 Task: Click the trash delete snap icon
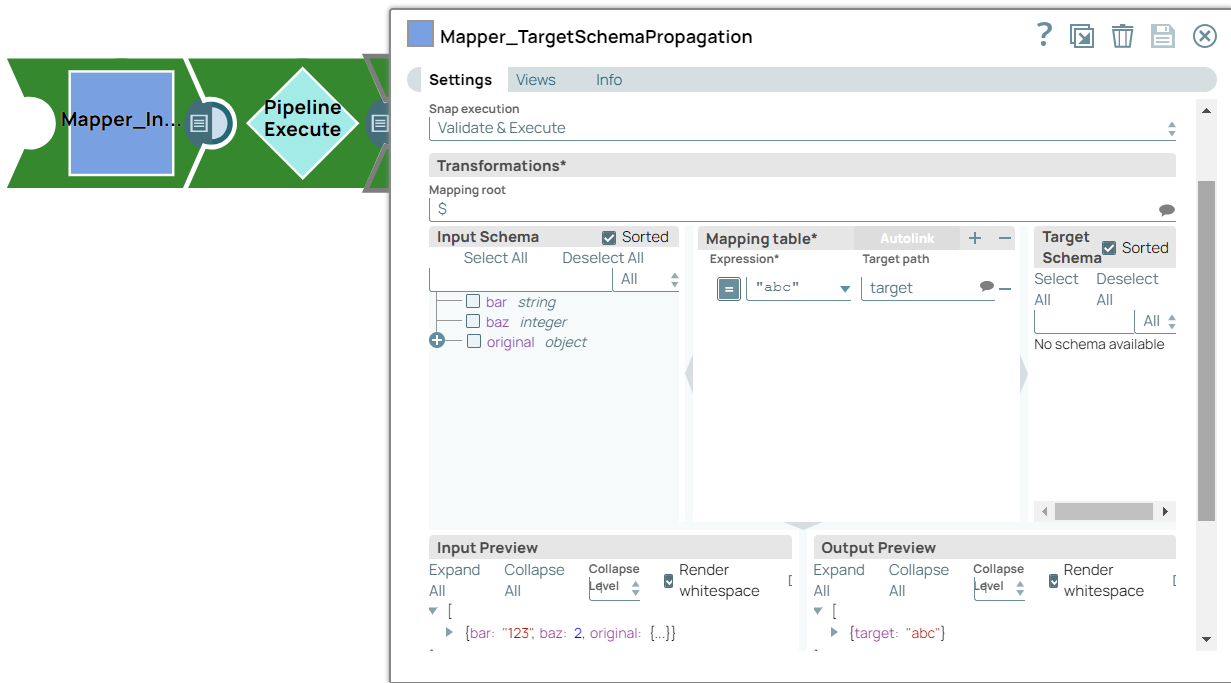pos(1122,37)
